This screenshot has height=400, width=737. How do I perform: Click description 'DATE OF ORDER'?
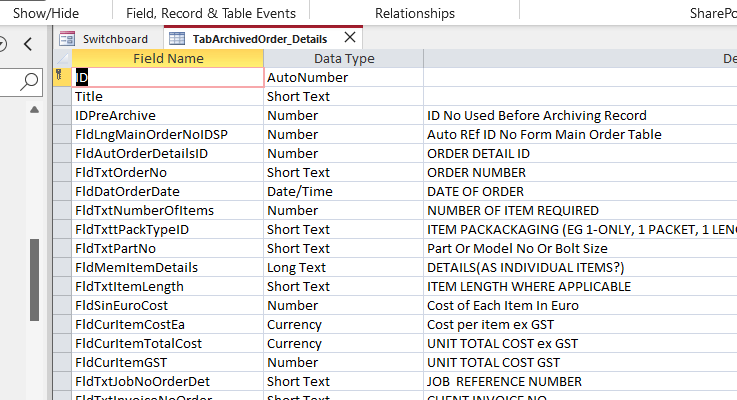[475, 191]
